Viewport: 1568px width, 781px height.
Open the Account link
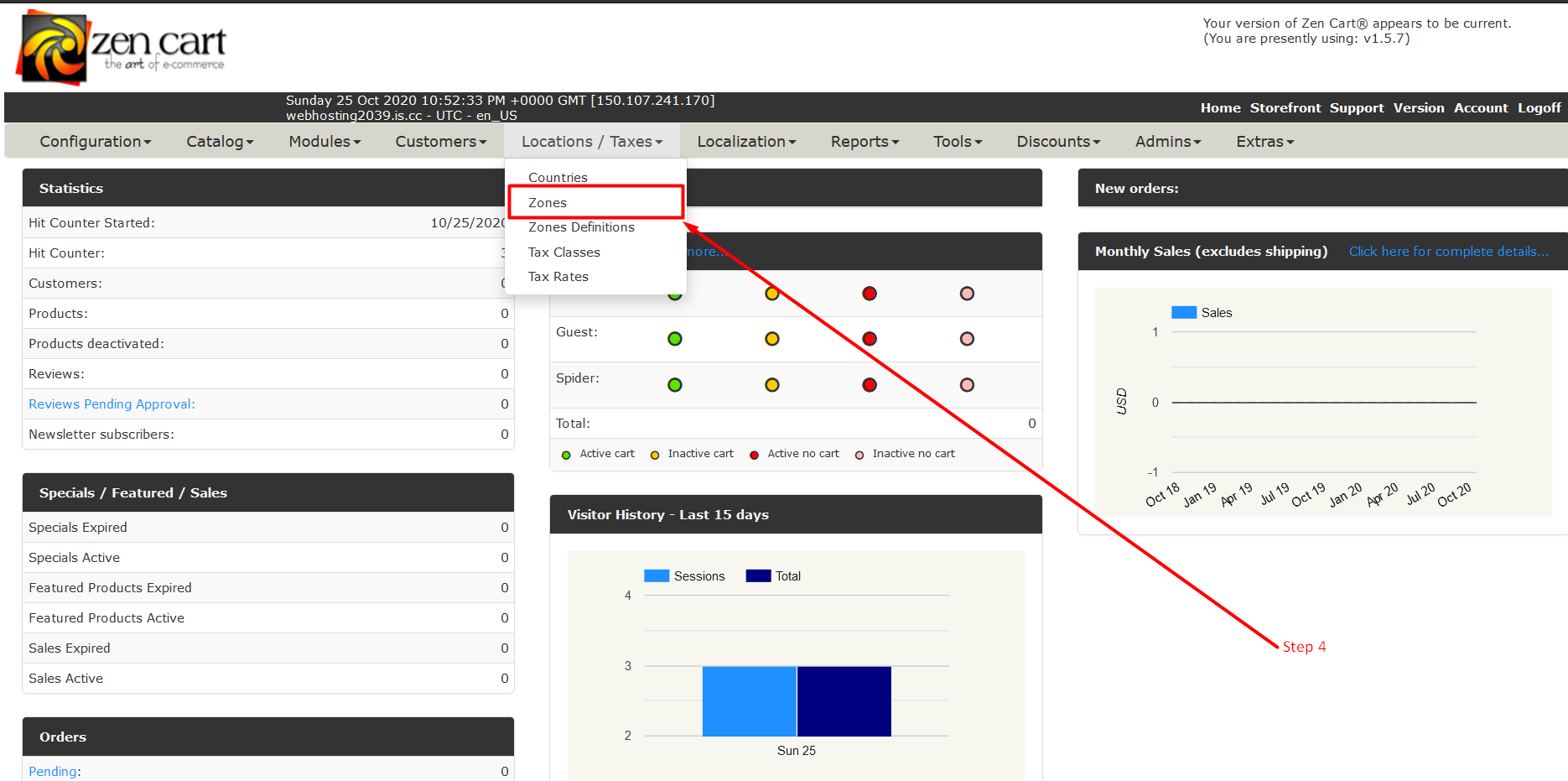(x=1481, y=108)
